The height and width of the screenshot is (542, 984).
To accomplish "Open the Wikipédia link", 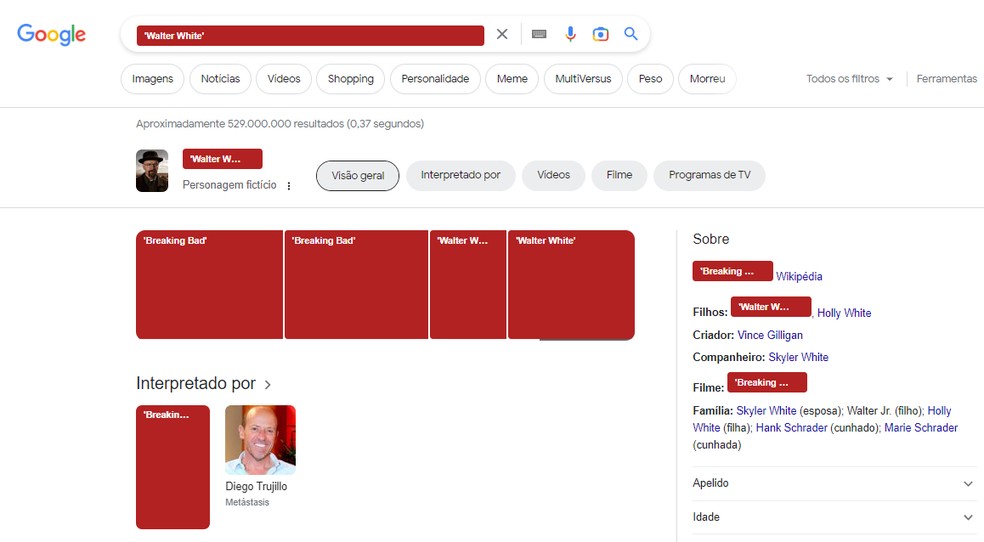I will (799, 277).
